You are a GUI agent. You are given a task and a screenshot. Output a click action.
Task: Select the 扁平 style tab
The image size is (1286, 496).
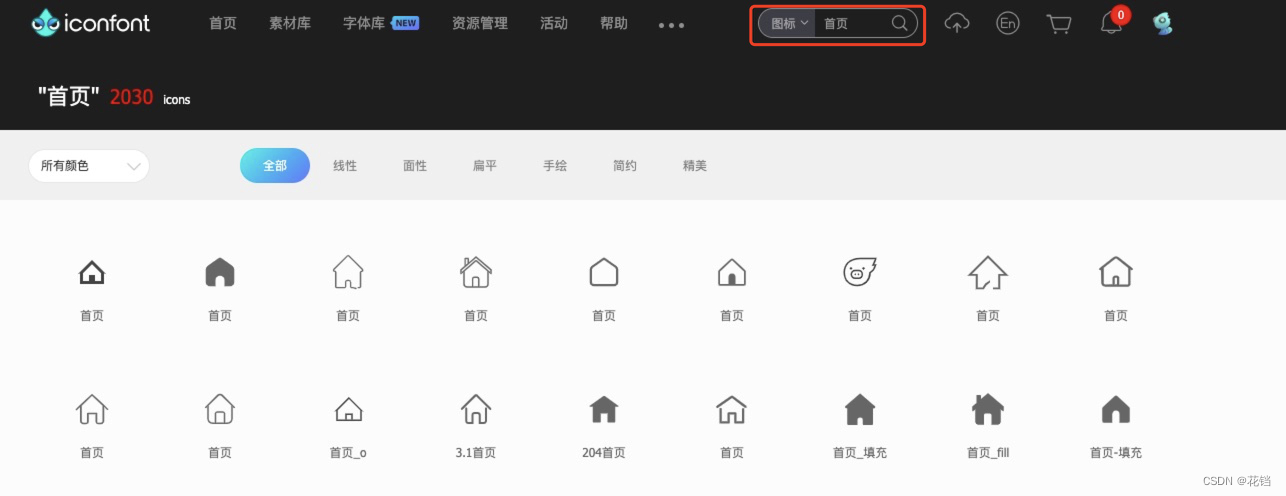(485, 166)
